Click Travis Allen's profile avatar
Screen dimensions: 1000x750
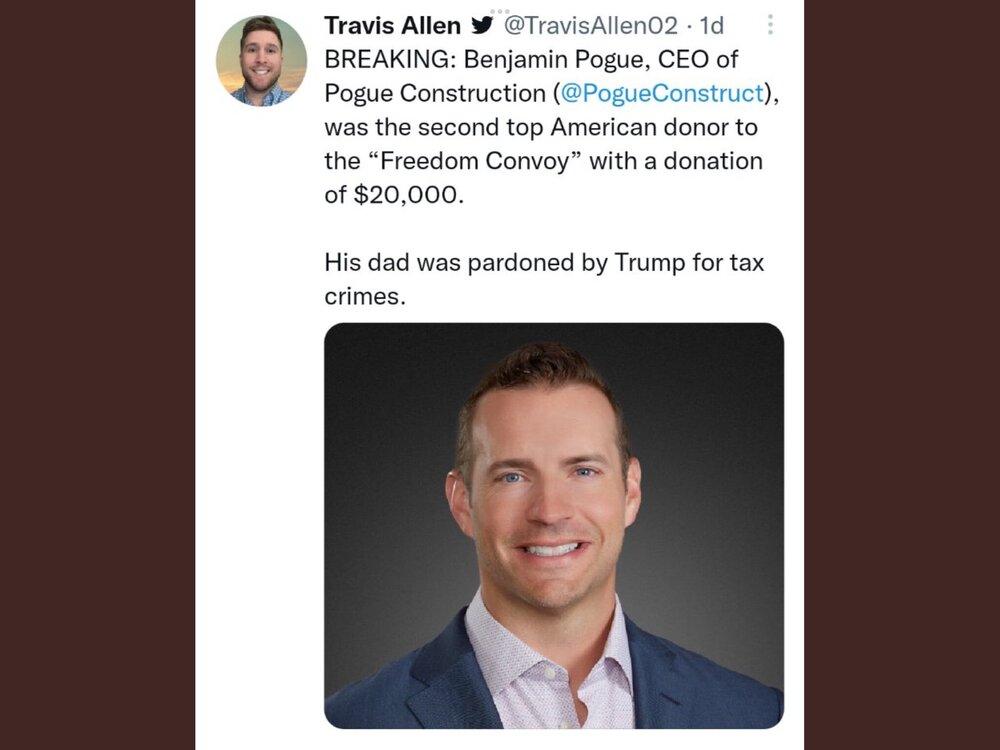click(261, 61)
